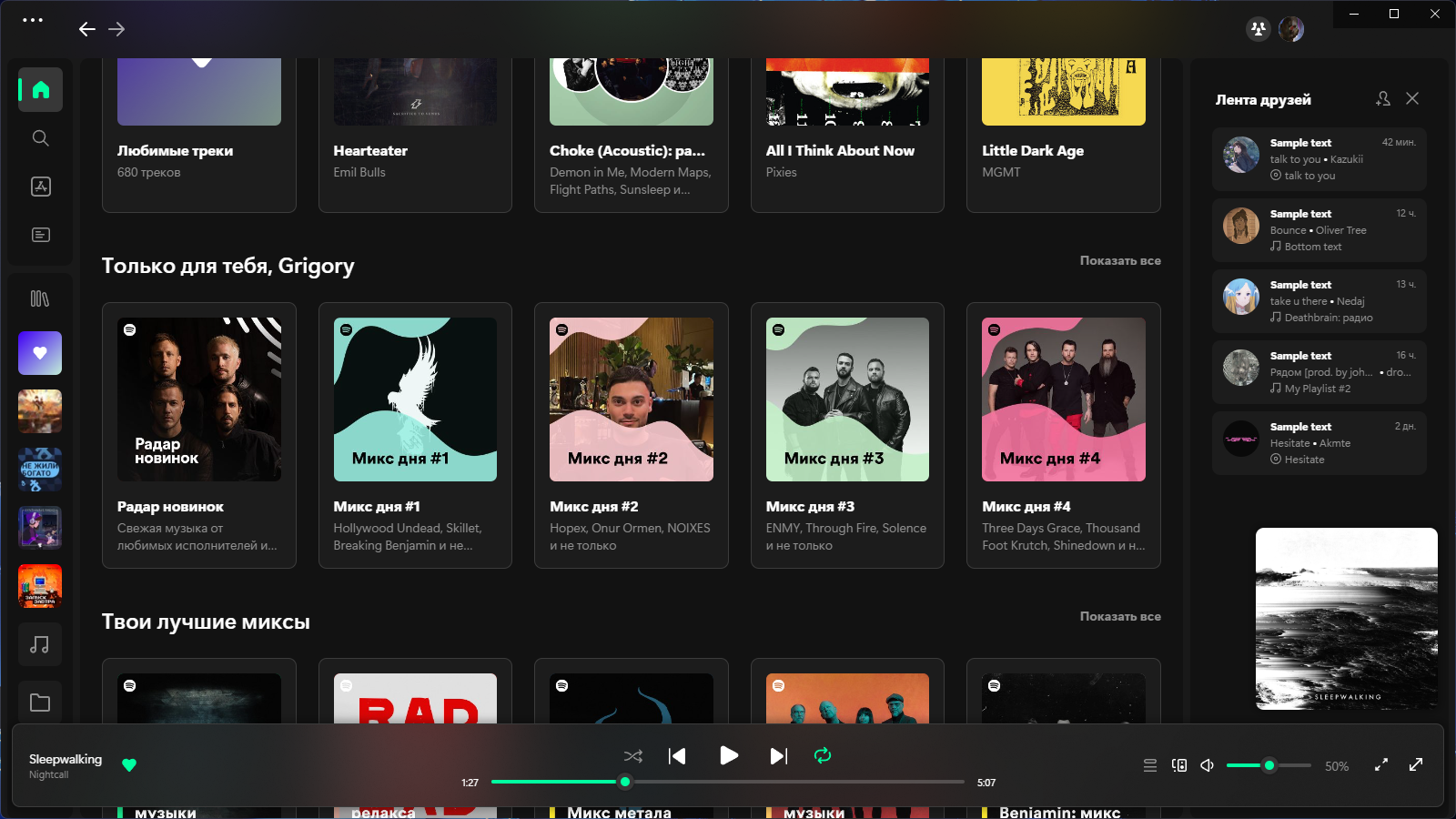Open the Nightcall artist link in player
Screen dimensions: 1456x819
(48, 775)
